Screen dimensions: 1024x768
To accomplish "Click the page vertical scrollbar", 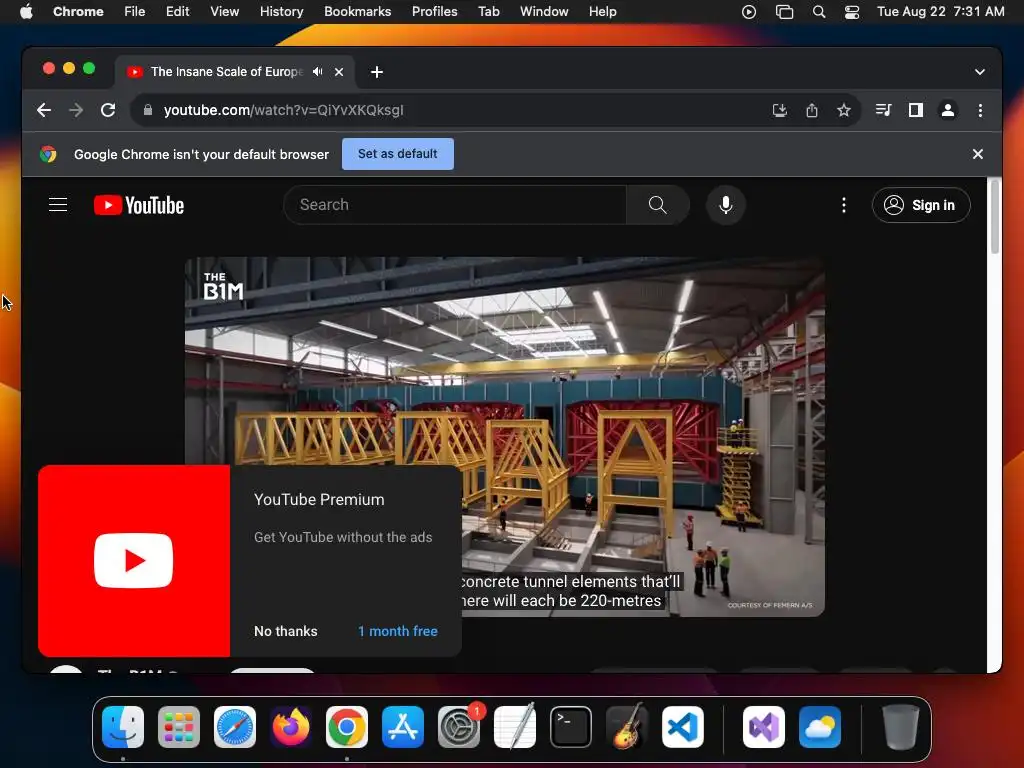I will [995, 217].
